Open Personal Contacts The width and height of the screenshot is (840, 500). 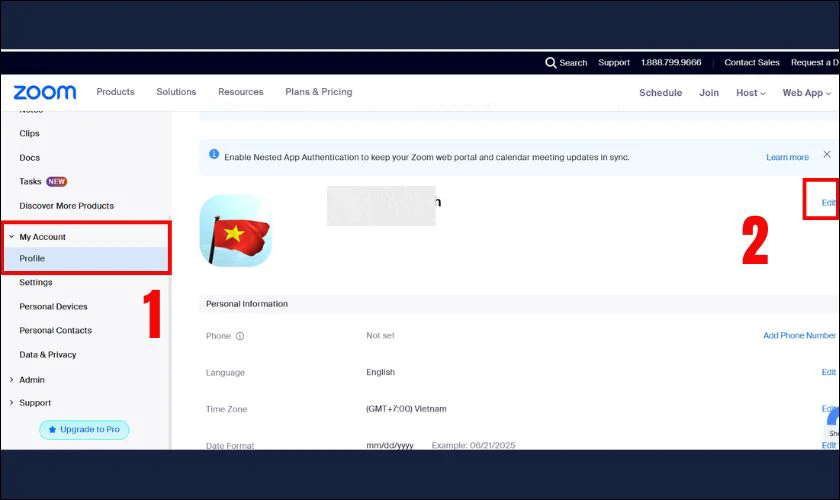tap(55, 331)
